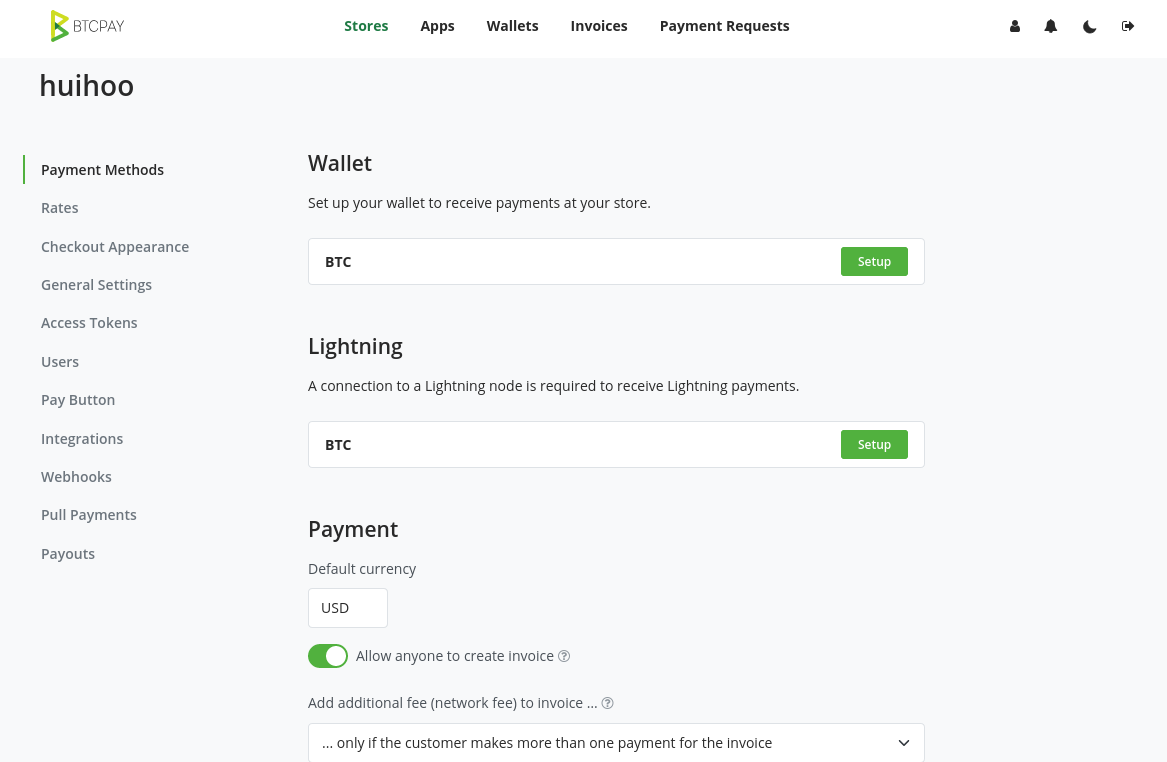Click Setup button for BTC Wallet
This screenshot has height=762, width=1167.
click(874, 262)
